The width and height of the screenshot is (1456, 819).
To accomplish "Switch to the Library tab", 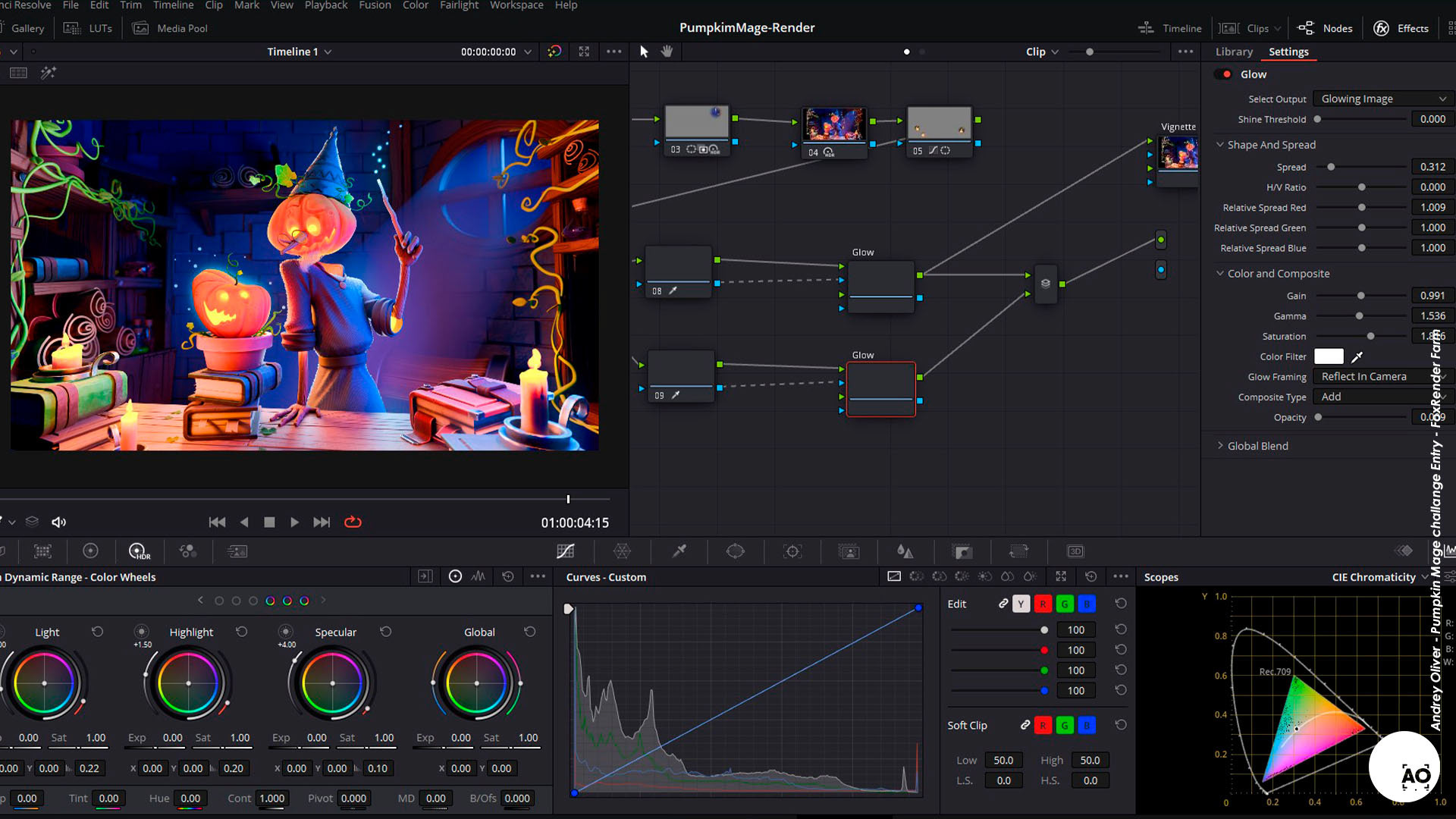I will point(1234,52).
